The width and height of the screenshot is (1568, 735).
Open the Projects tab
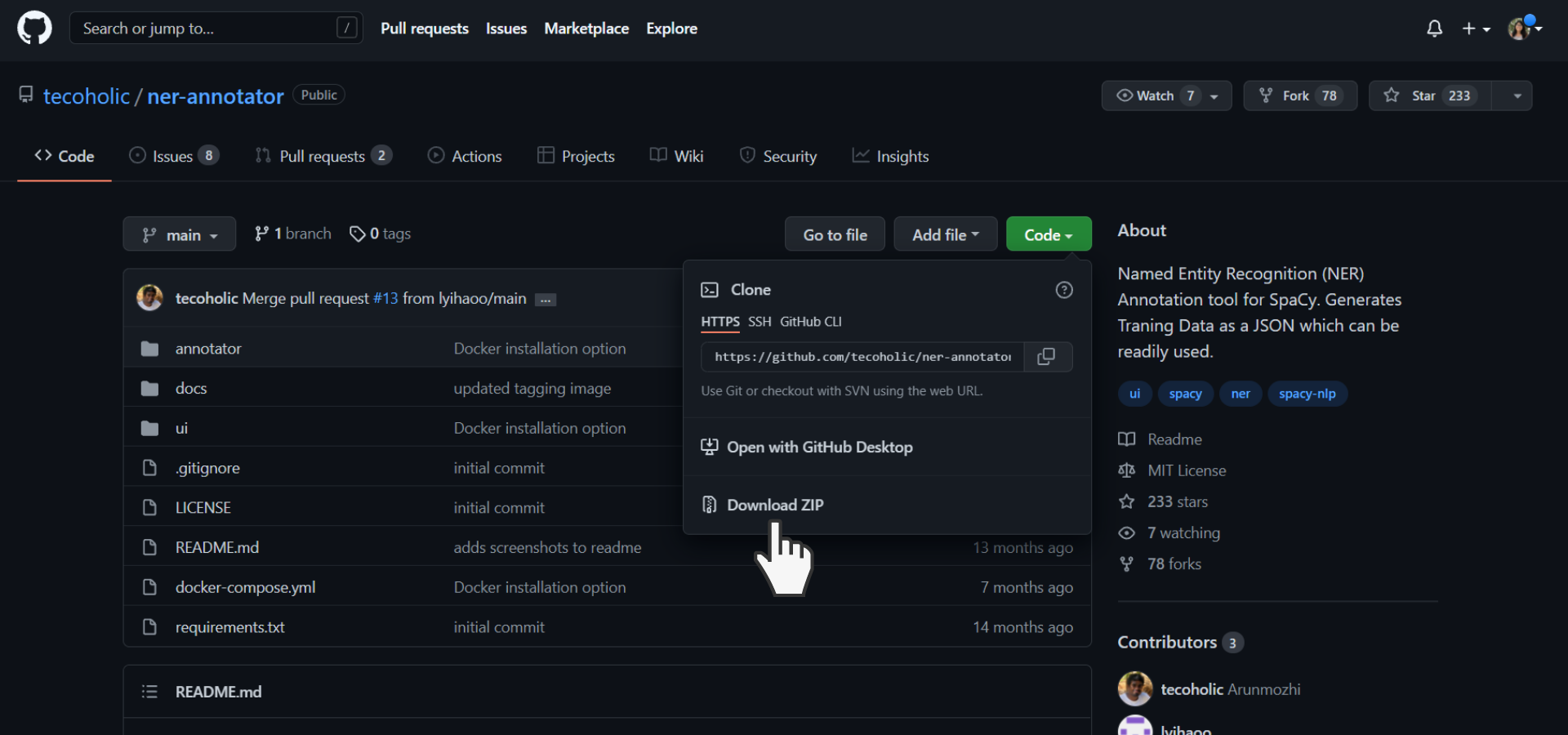[x=576, y=156]
